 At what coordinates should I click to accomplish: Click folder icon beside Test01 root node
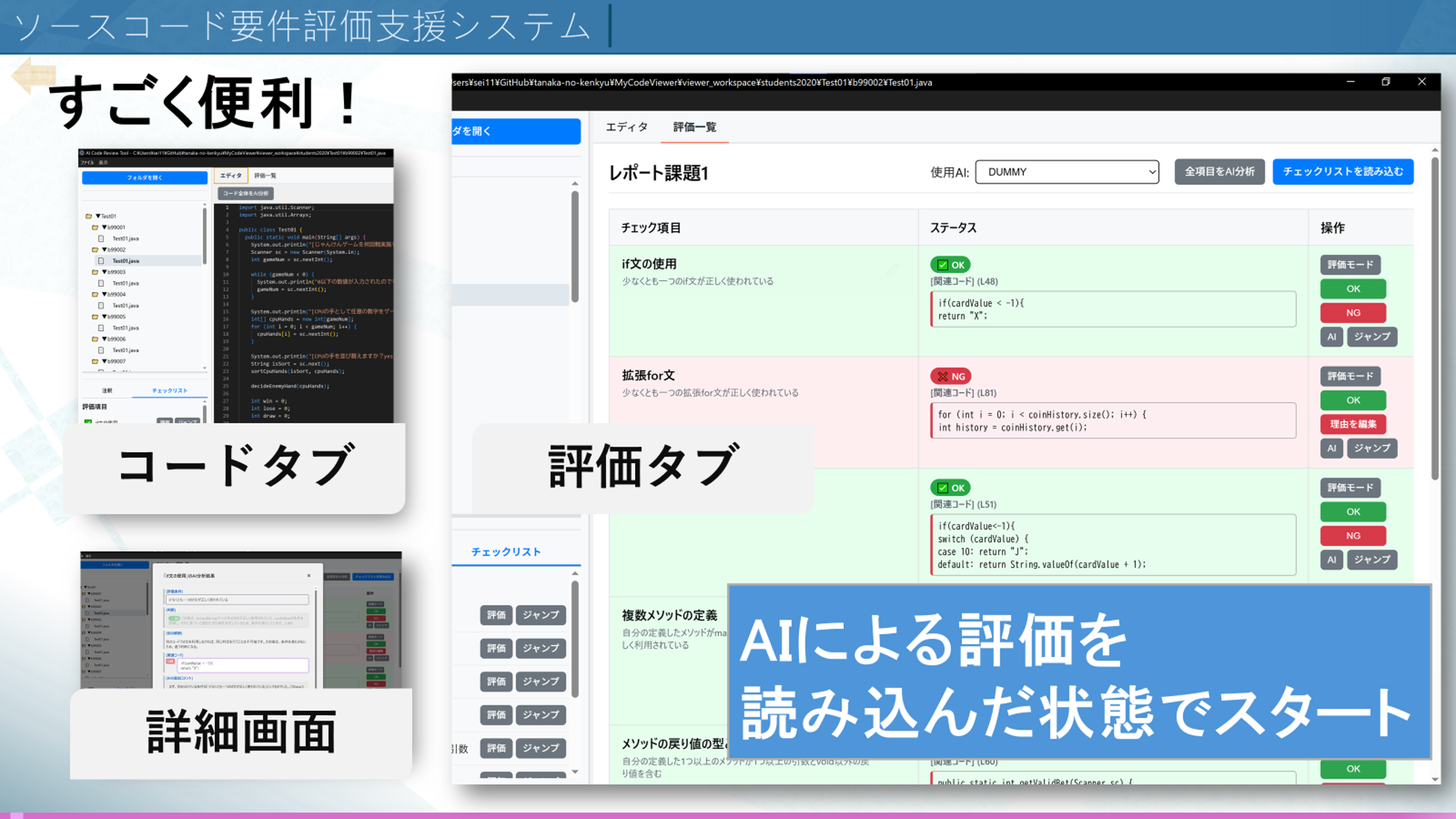89,216
